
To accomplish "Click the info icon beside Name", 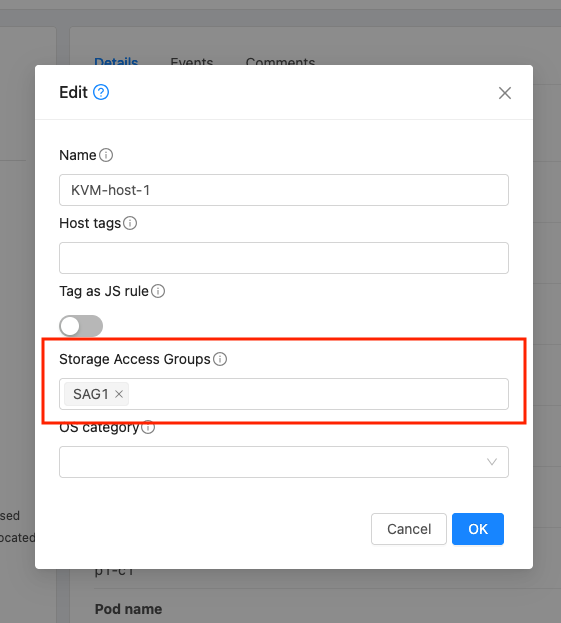I will pos(106,155).
